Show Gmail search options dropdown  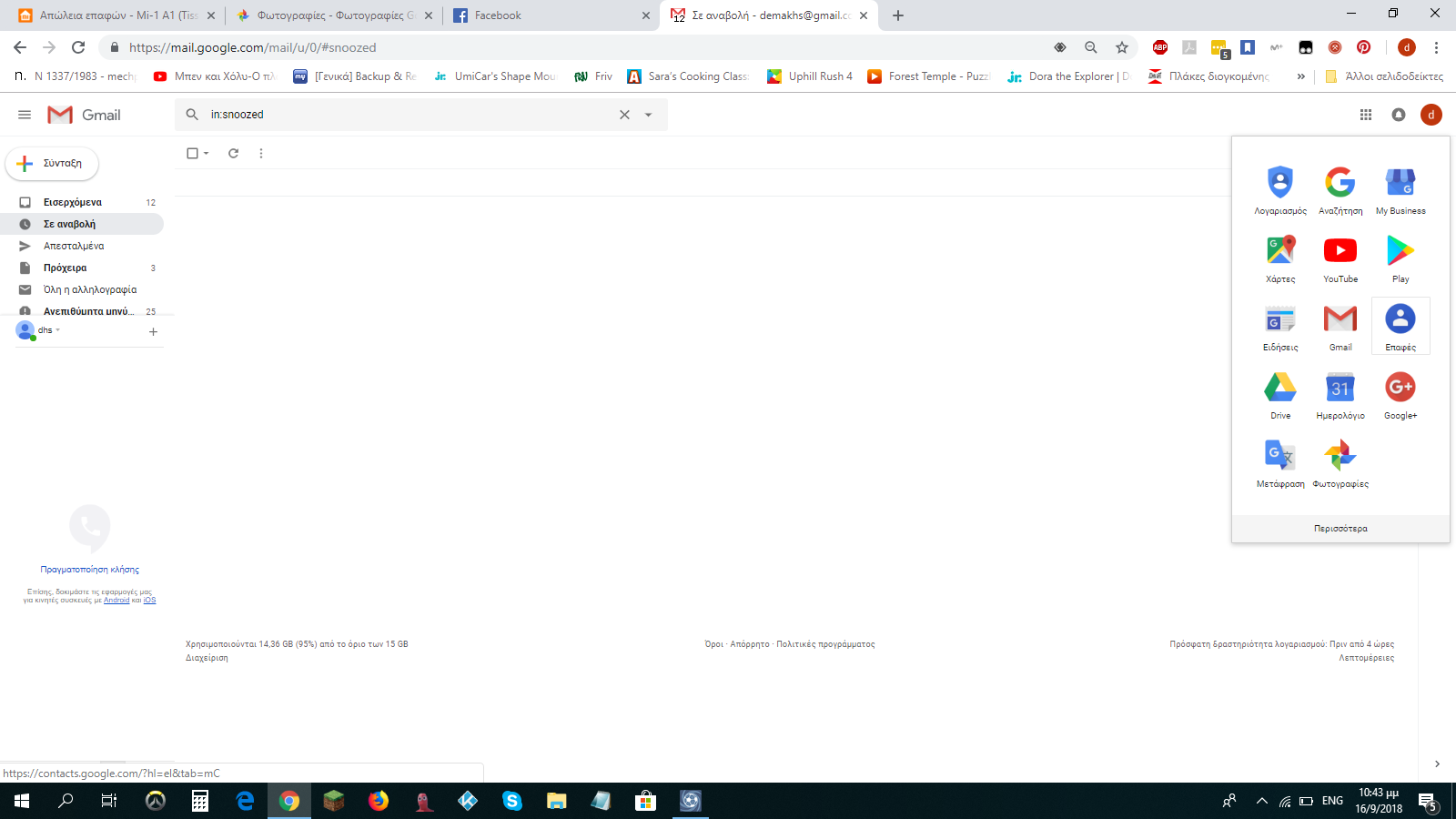pos(649,115)
